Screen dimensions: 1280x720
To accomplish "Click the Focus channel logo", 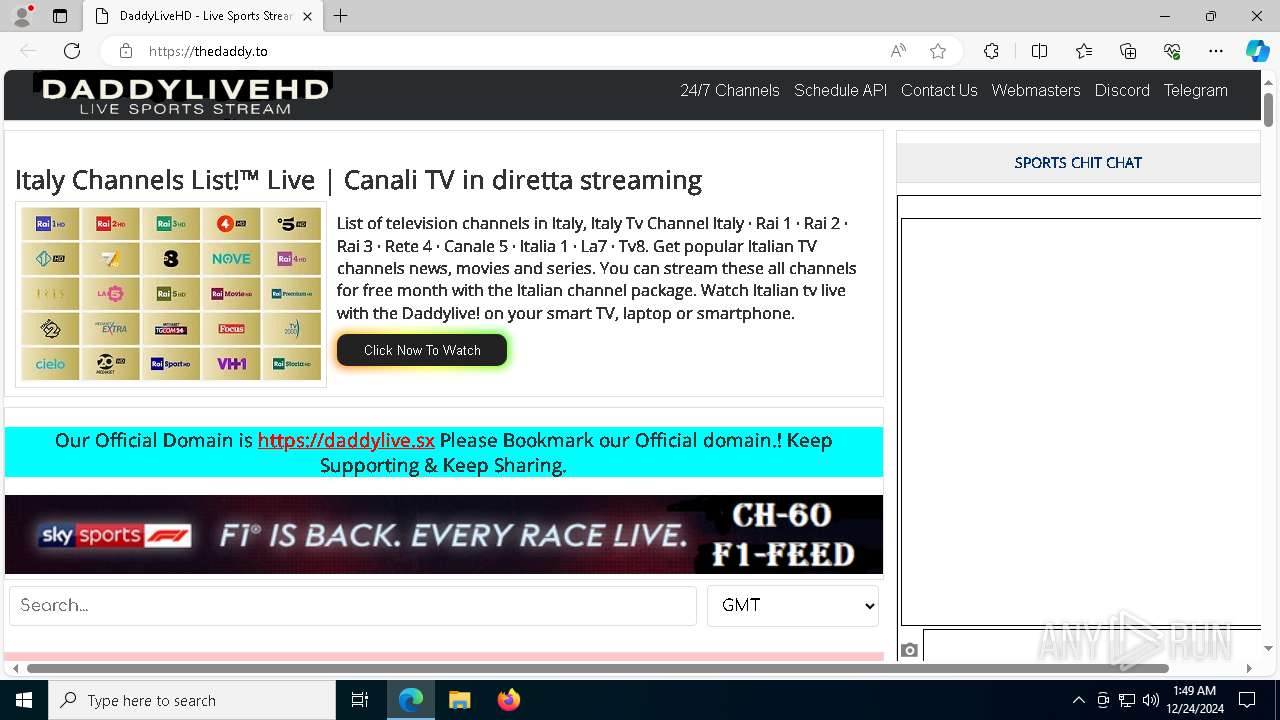I will click(x=231, y=329).
